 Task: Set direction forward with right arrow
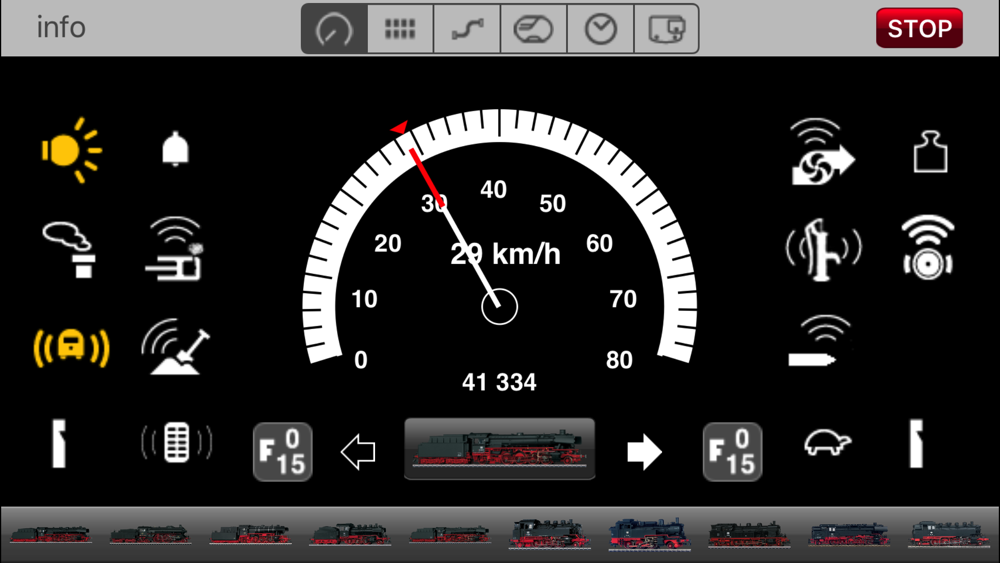click(x=645, y=451)
